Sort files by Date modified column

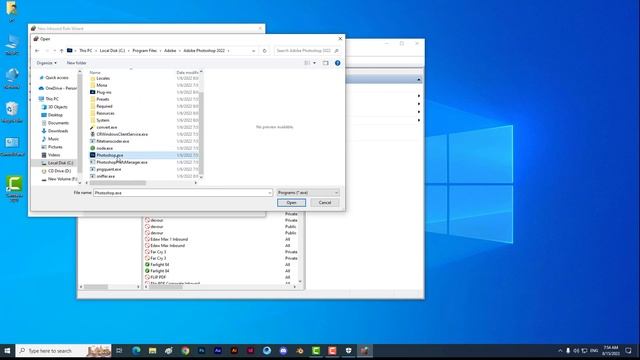(187, 72)
